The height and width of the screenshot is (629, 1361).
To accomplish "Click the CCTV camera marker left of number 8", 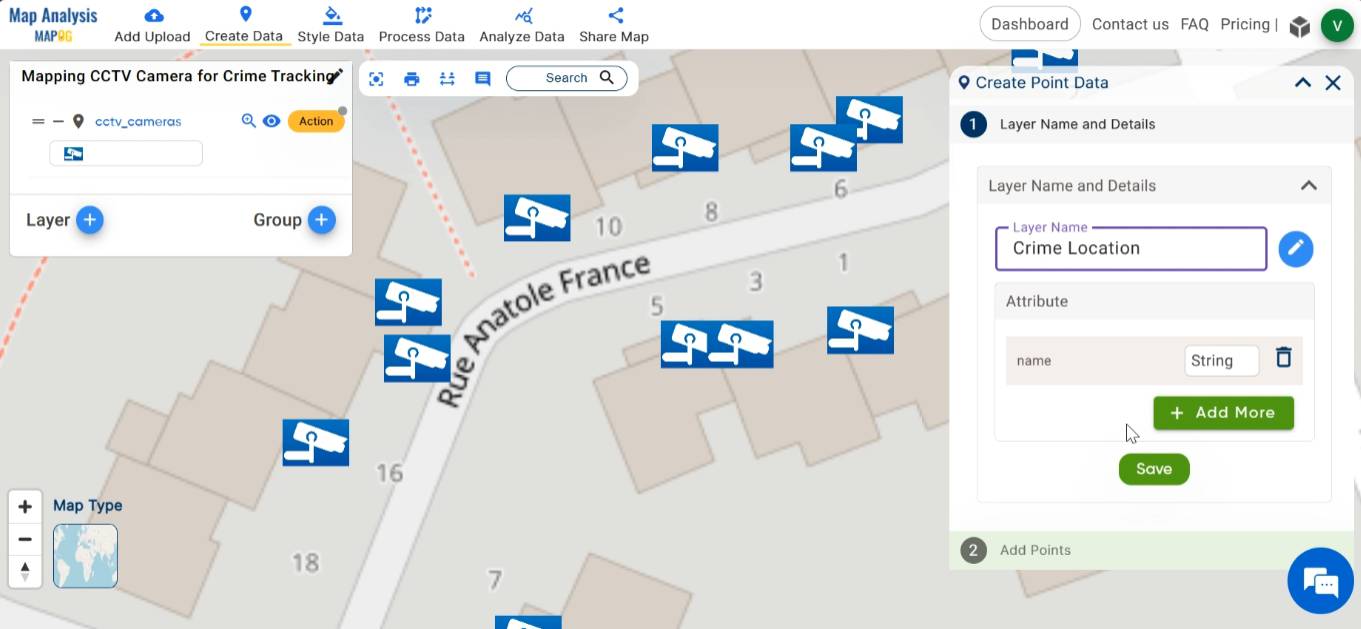I will pyautogui.click(x=685, y=148).
